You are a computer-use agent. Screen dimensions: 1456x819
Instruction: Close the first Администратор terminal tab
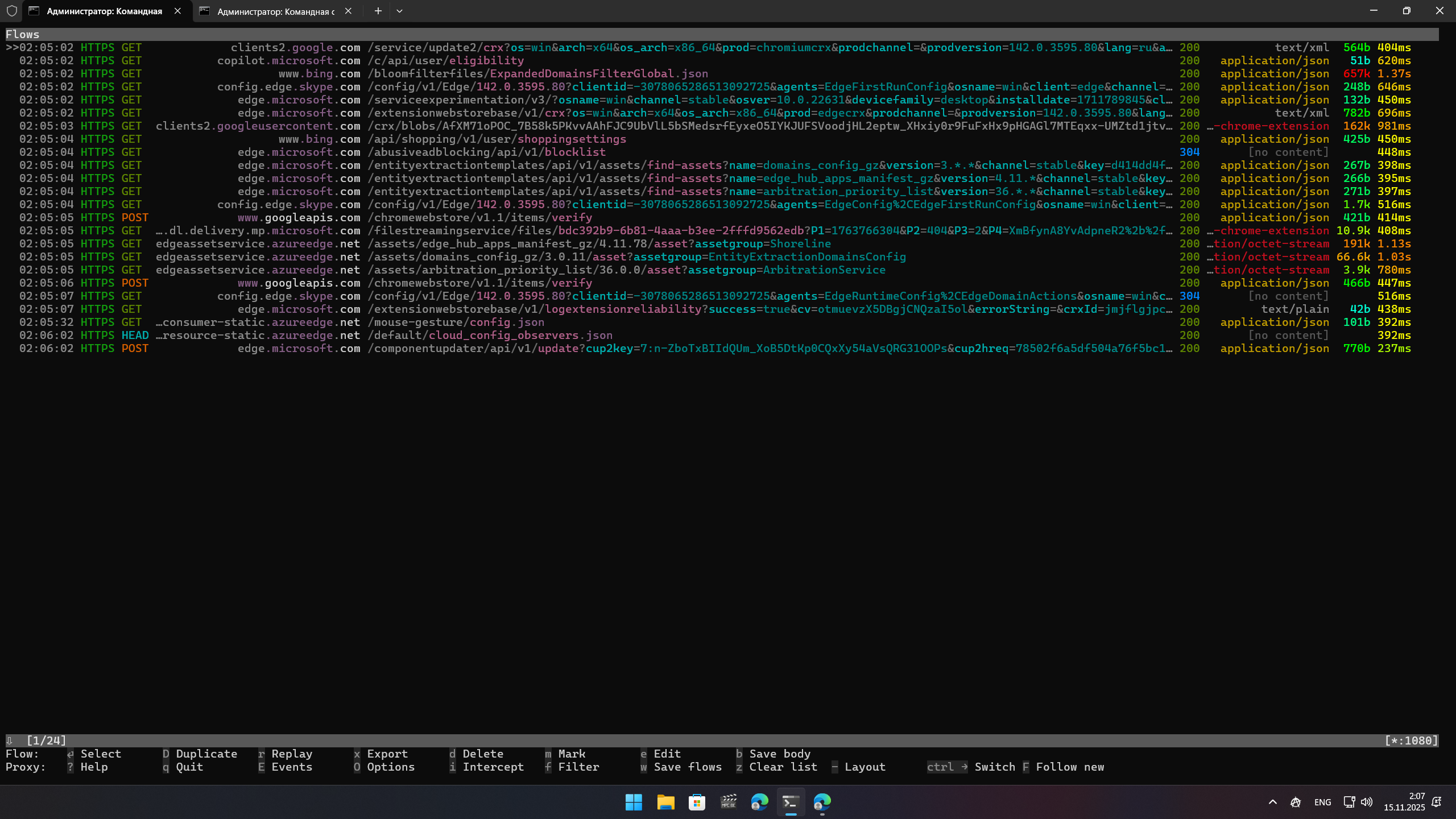(177, 11)
